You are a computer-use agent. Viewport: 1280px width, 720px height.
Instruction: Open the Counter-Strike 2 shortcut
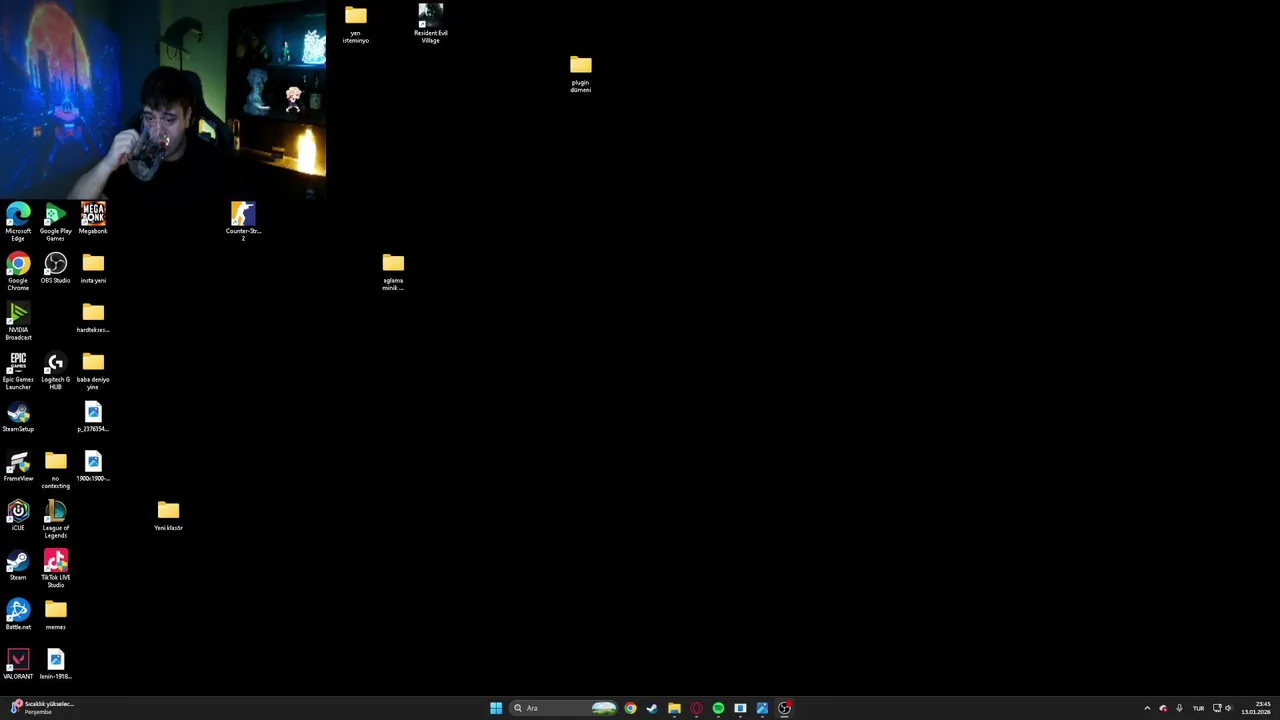pos(243,221)
